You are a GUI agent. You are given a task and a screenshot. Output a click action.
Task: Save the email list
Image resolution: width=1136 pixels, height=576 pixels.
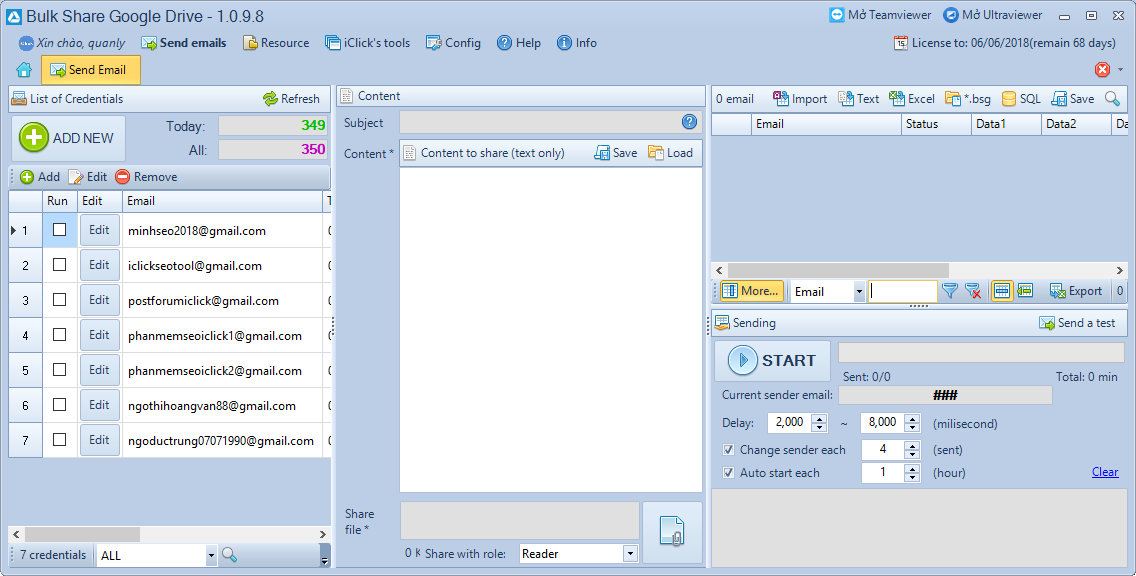[1073, 99]
